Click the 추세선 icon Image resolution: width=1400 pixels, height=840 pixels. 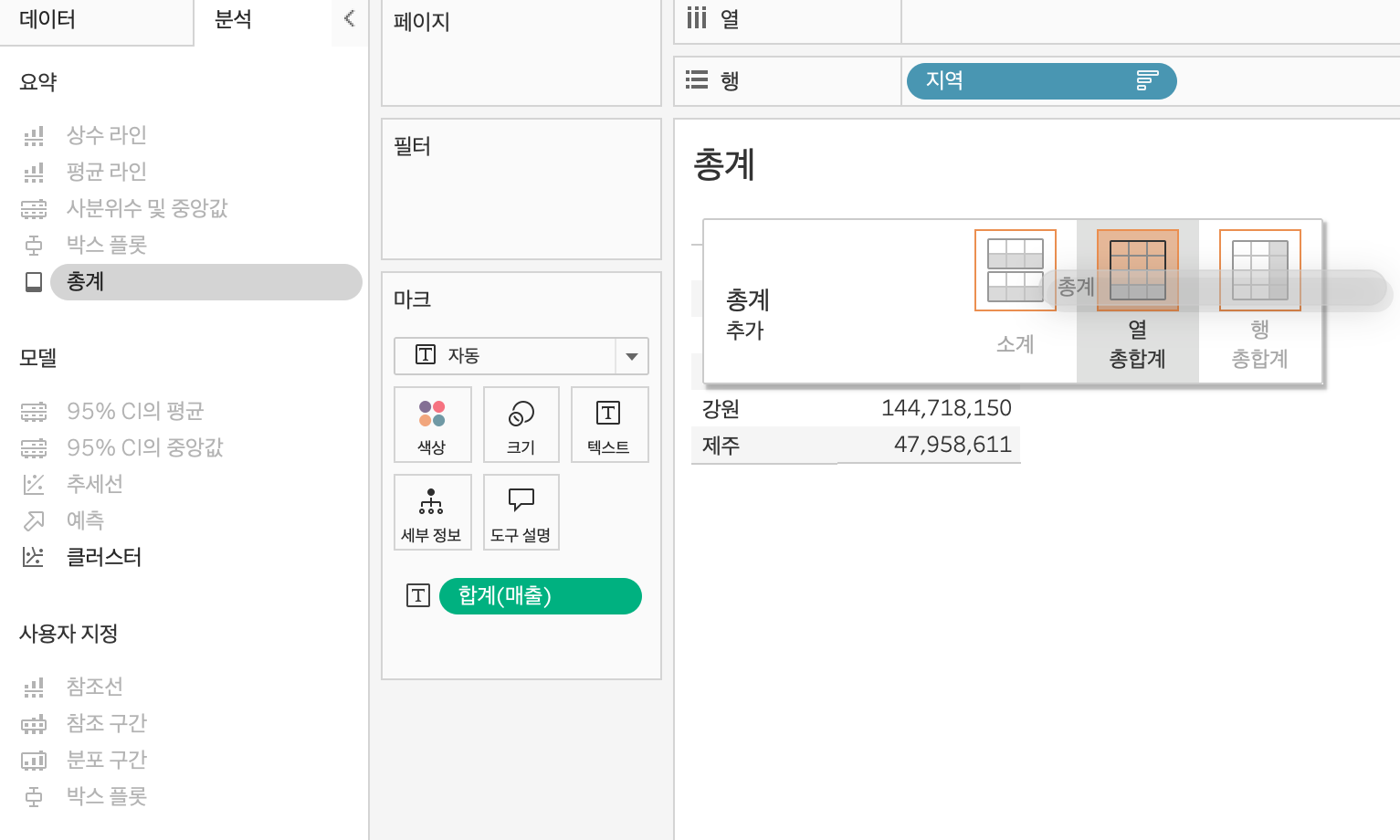click(34, 484)
